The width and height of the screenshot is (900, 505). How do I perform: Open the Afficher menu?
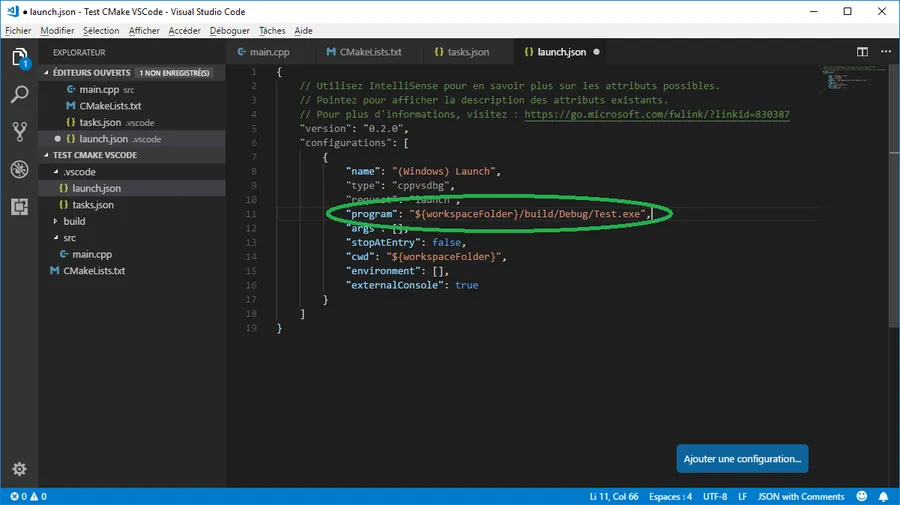point(144,30)
